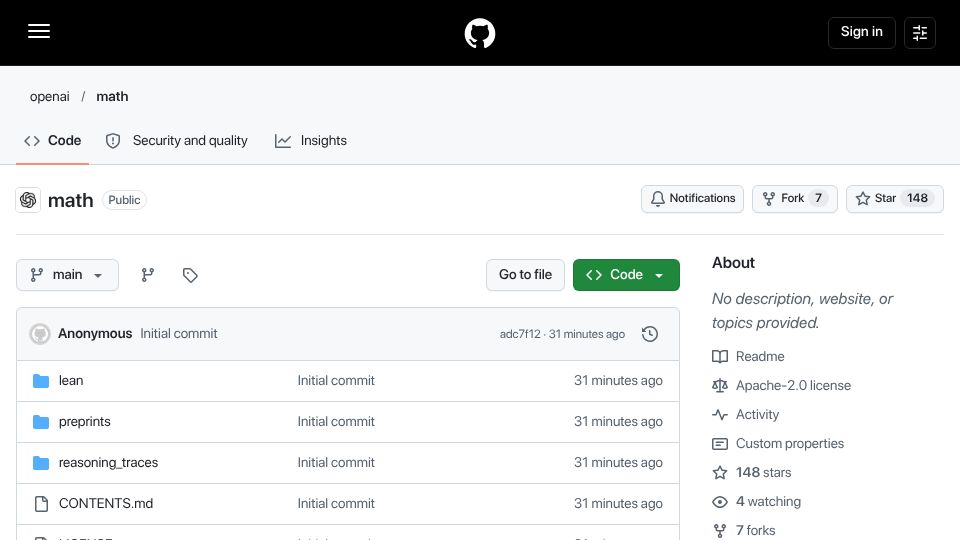The width and height of the screenshot is (960, 540).
Task: Click the reasoning_traces folder icon
Action: pyautogui.click(x=41, y=463)
